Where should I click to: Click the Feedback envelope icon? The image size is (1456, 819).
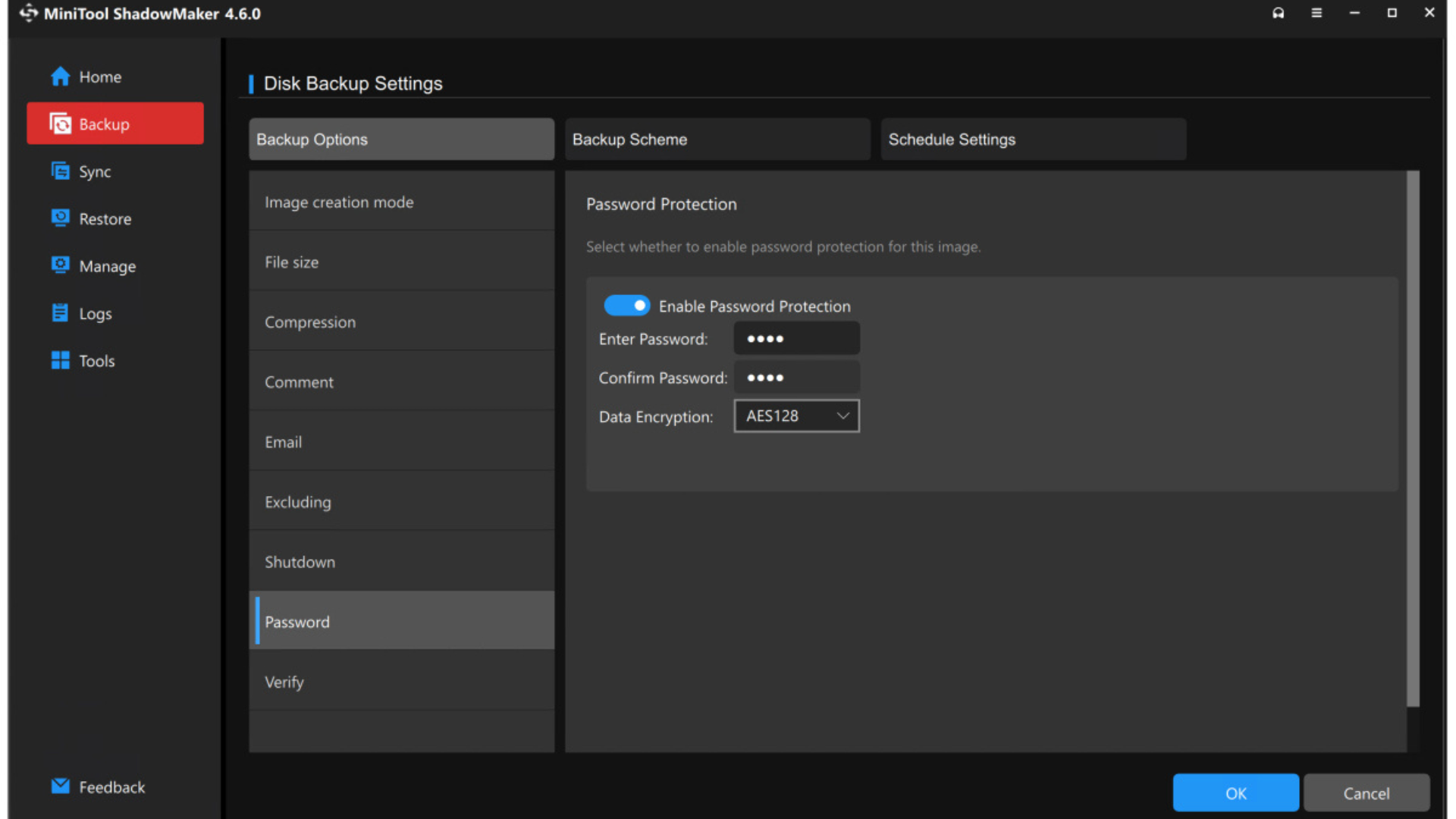click(x=60, y=786)
